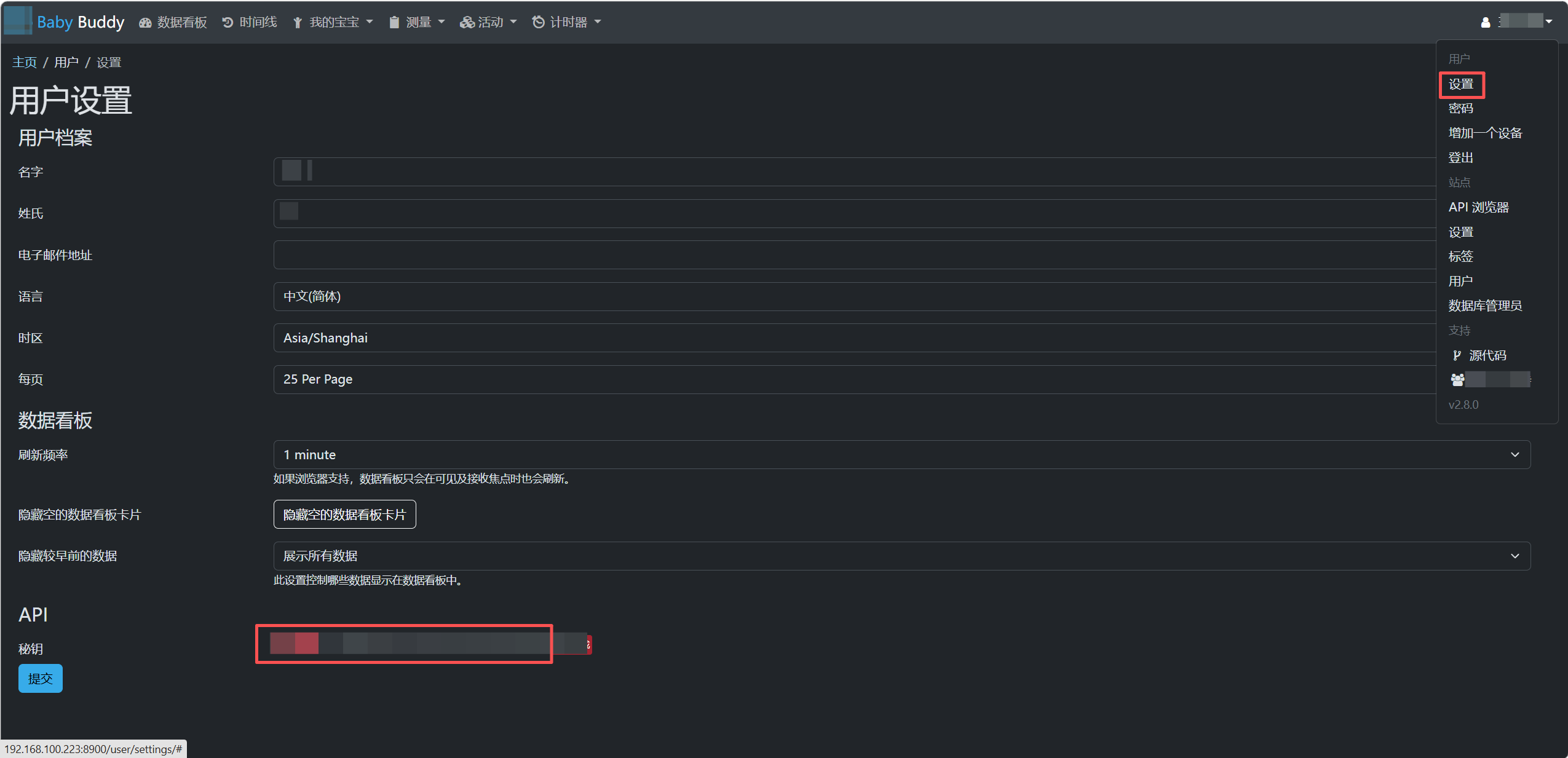Open the 刷新频率 1 minute dropdown
Viewport: 1568px width, 758px height.
pyautogui.click(x=901, y=455)
